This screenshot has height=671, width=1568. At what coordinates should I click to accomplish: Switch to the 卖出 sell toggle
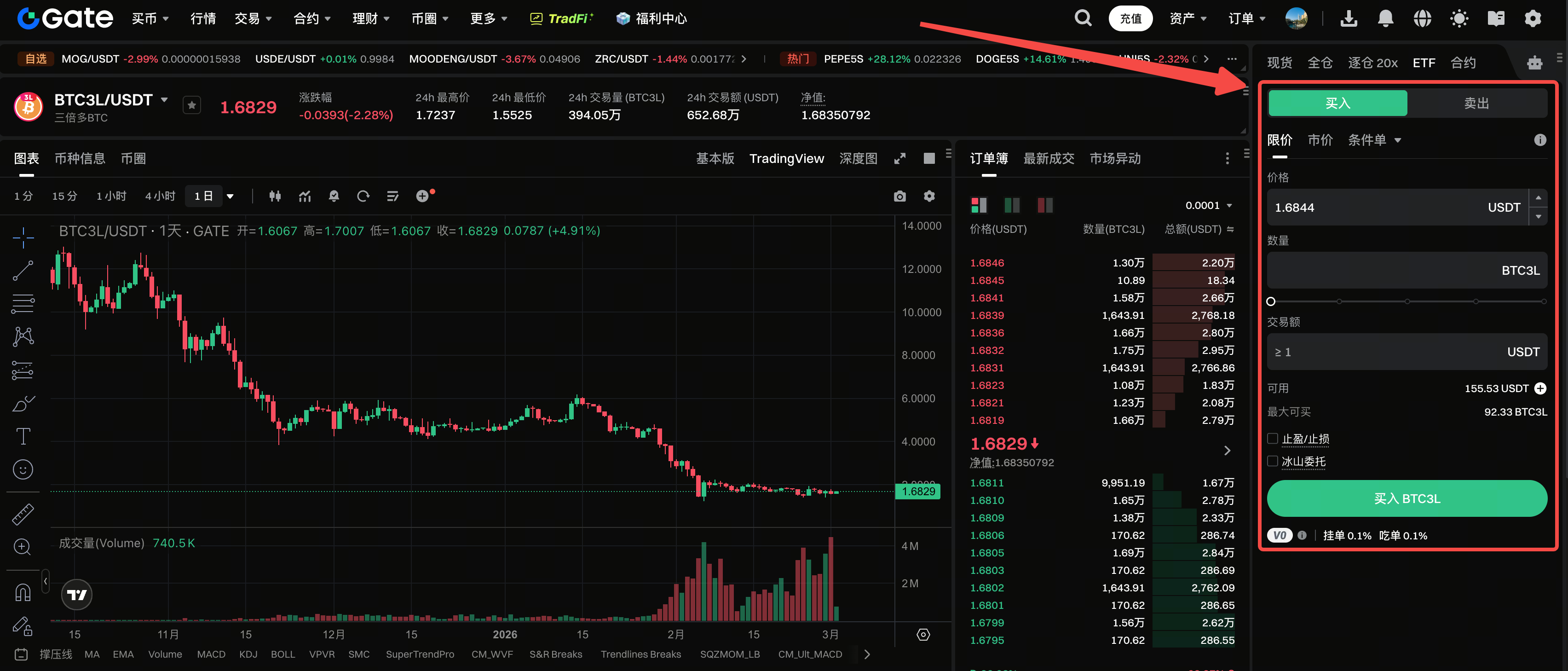1476,104
